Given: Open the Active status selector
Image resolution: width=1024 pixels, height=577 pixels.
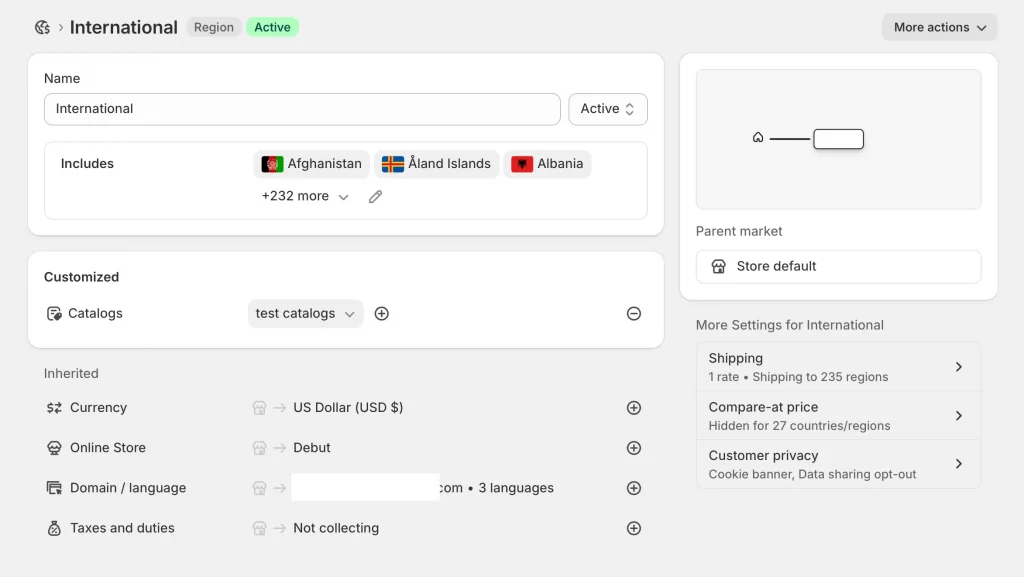Looking at the screenshot, I should point(607,109).
